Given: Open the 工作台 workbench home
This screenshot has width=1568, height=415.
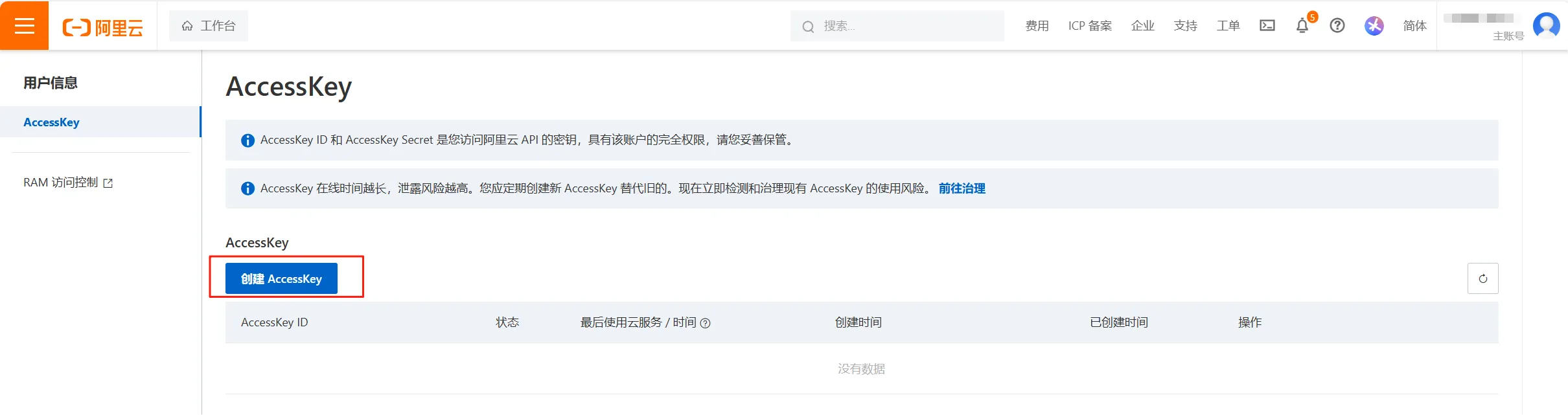Looking at the screenshot, I should 209,26.
